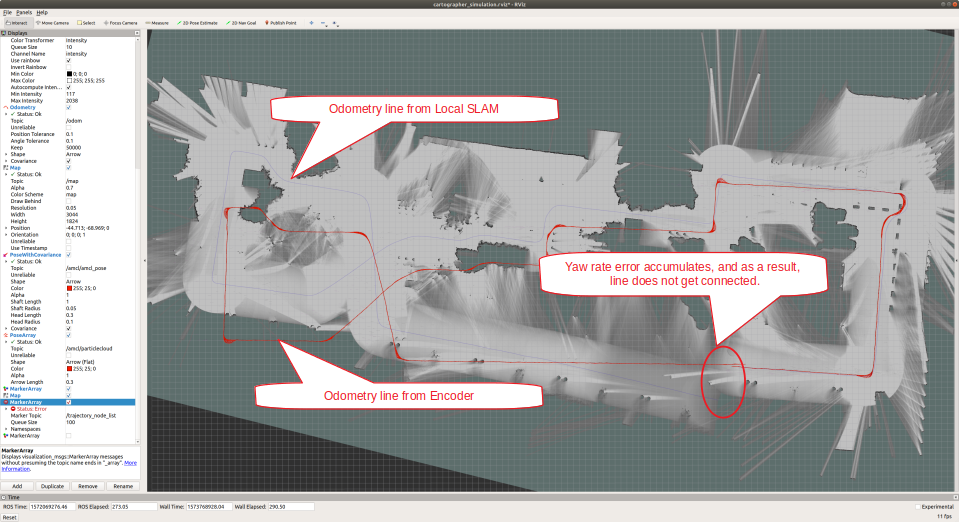The image size is (959, 522).
Task: Select the /amcl/particlecloud topic value
Action: [89, 348]
